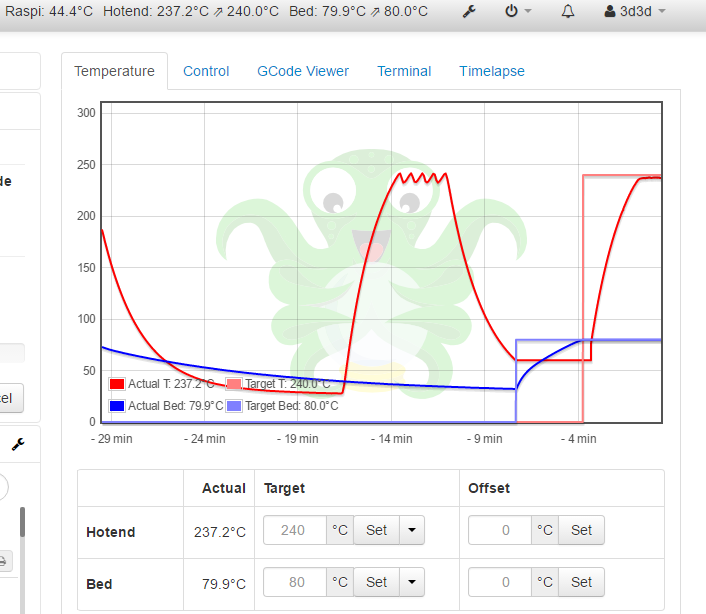Focus the Hotend target temperature field
The height and width of the screenshot is (614, 706).
pos(295,530)
